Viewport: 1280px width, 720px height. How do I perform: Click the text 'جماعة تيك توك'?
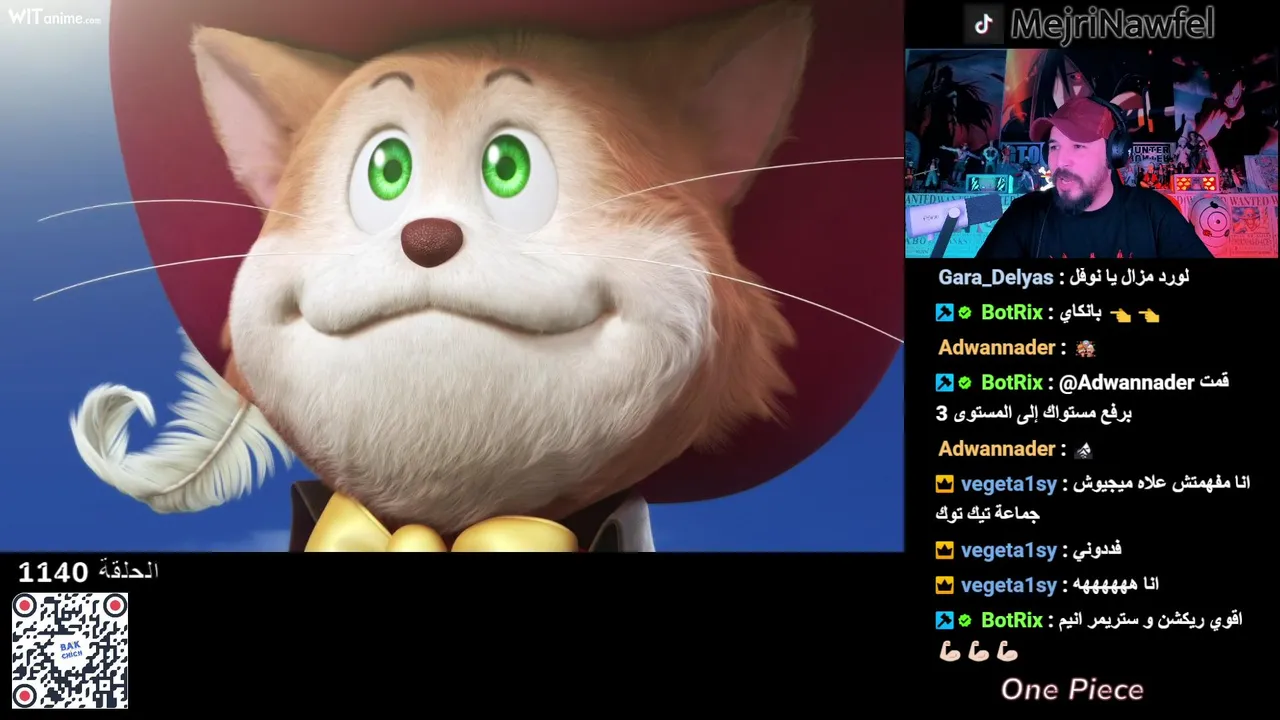(987, 514)
